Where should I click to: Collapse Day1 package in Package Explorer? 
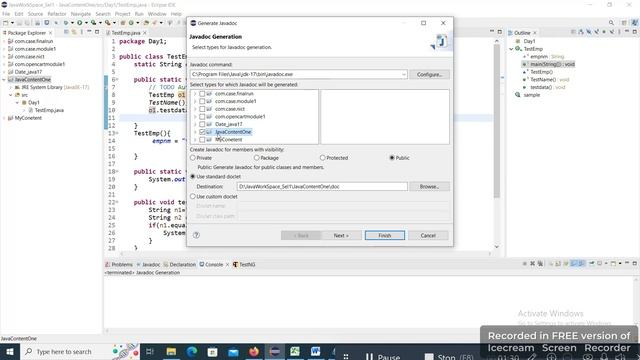[18, 102]
